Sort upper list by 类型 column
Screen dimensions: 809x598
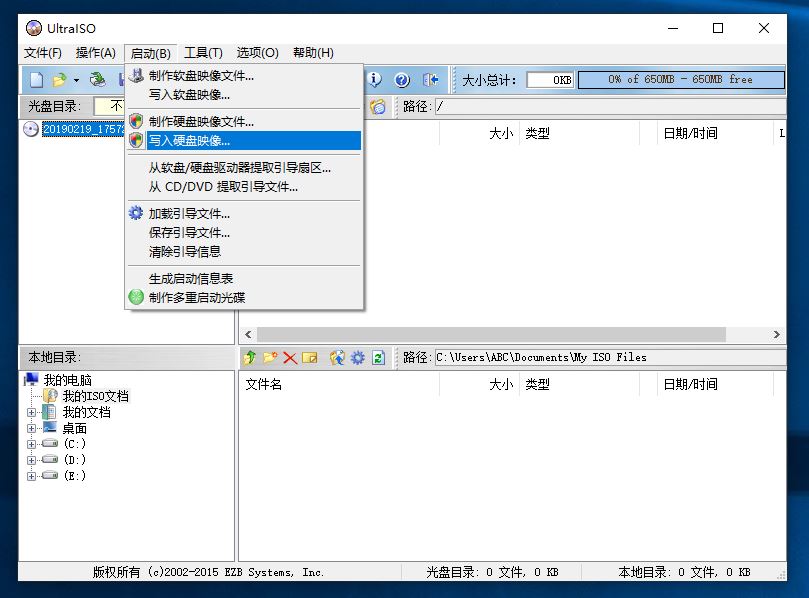(579, 133)
